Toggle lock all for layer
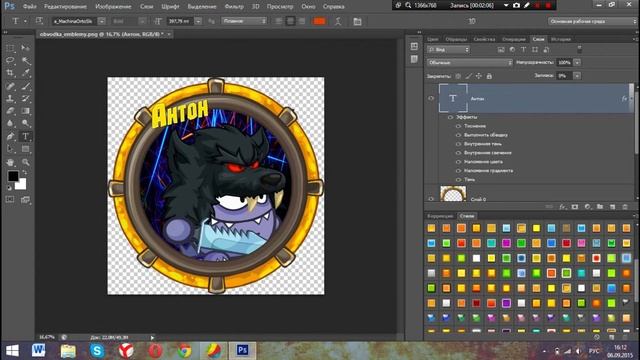 489,76
